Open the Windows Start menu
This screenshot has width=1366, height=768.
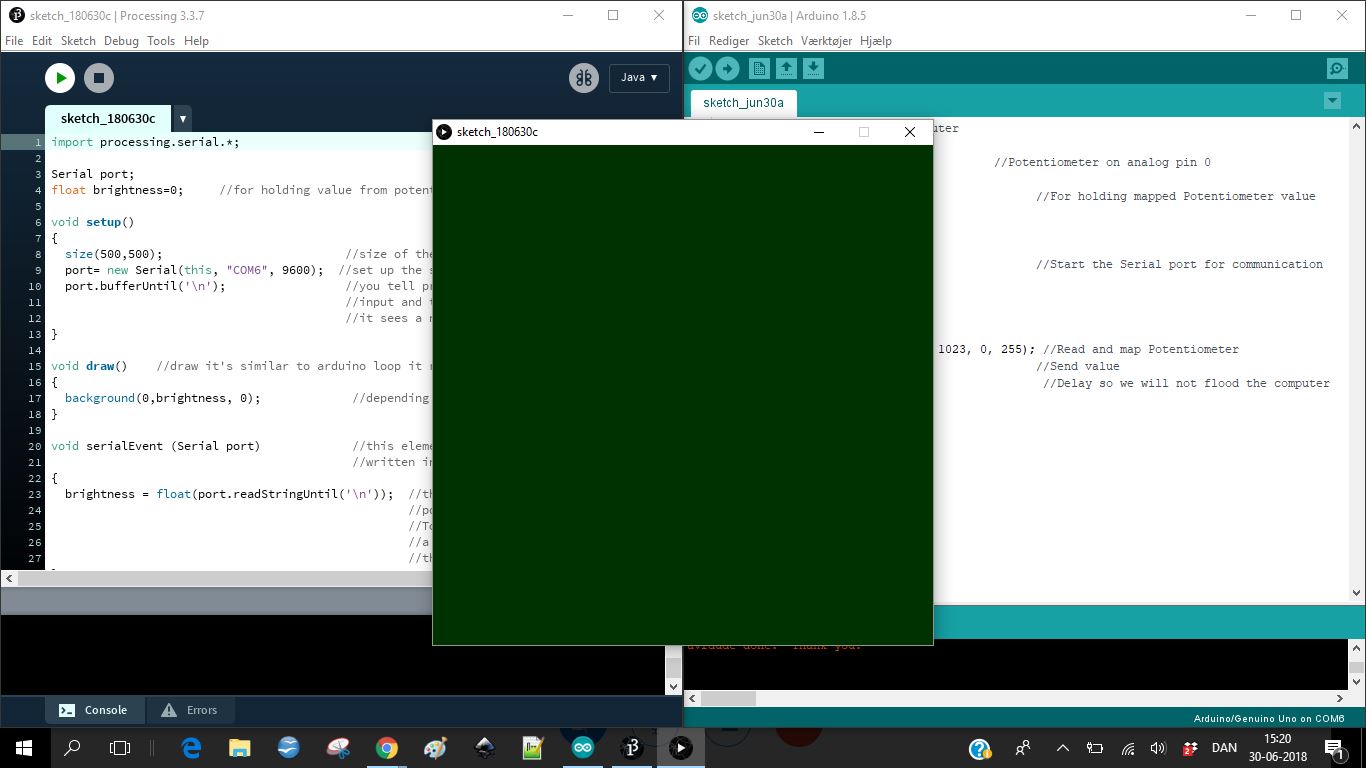click(24, 747)
